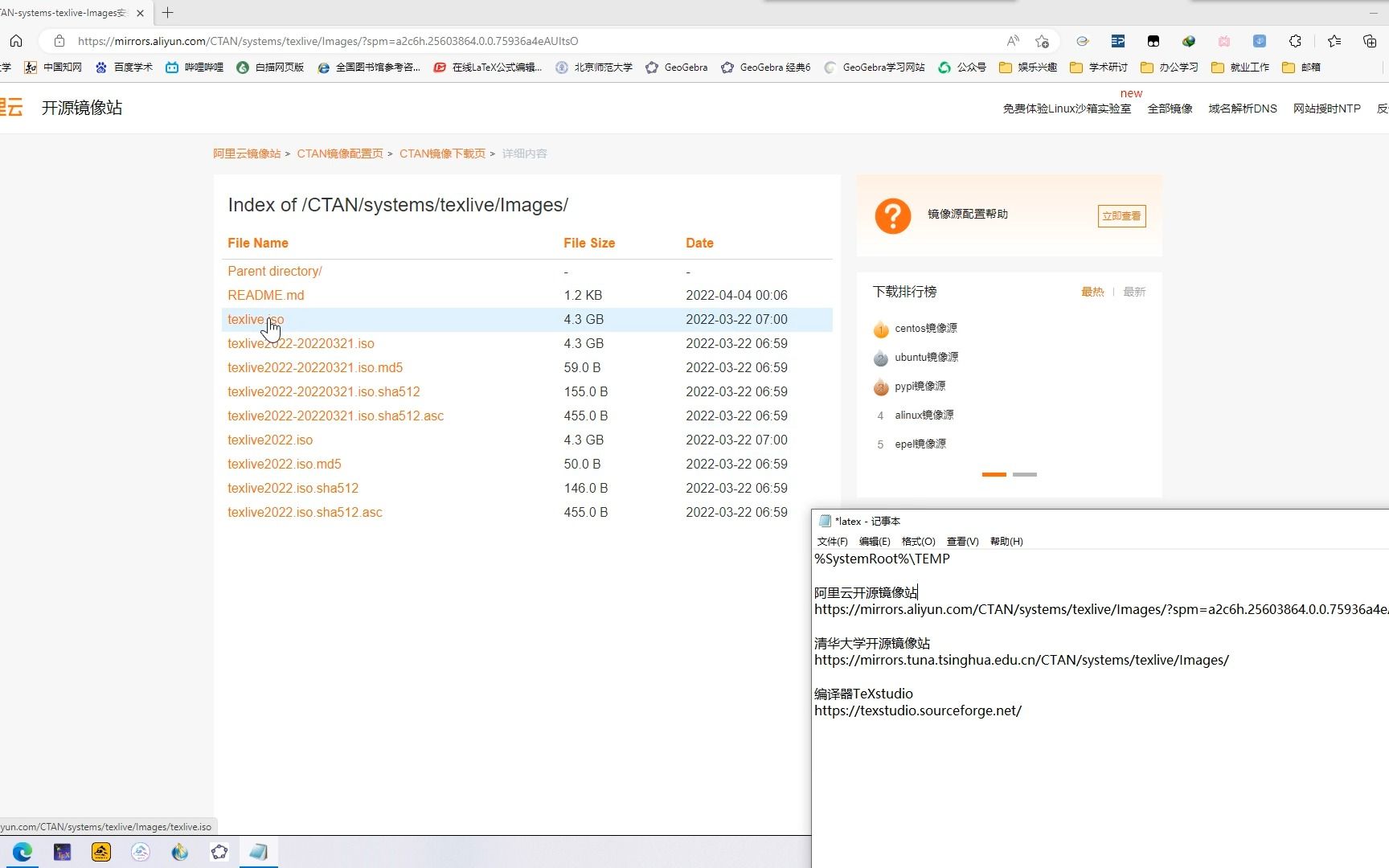Screen dimensions: 1389x868
Task: Open the GeoGebra 经典6 bookmark
Action: (766, 68)
